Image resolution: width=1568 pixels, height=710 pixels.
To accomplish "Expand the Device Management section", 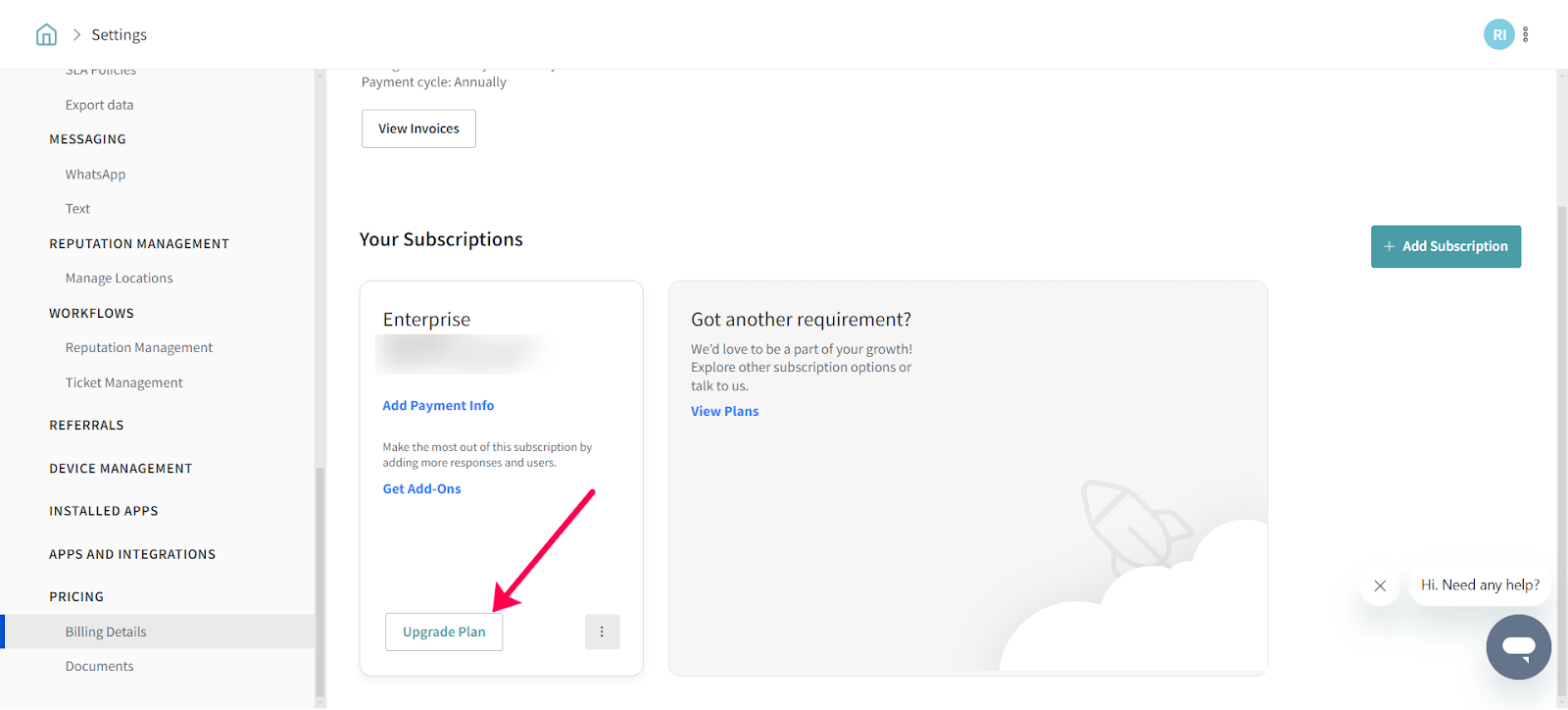I will pos(121,469).
